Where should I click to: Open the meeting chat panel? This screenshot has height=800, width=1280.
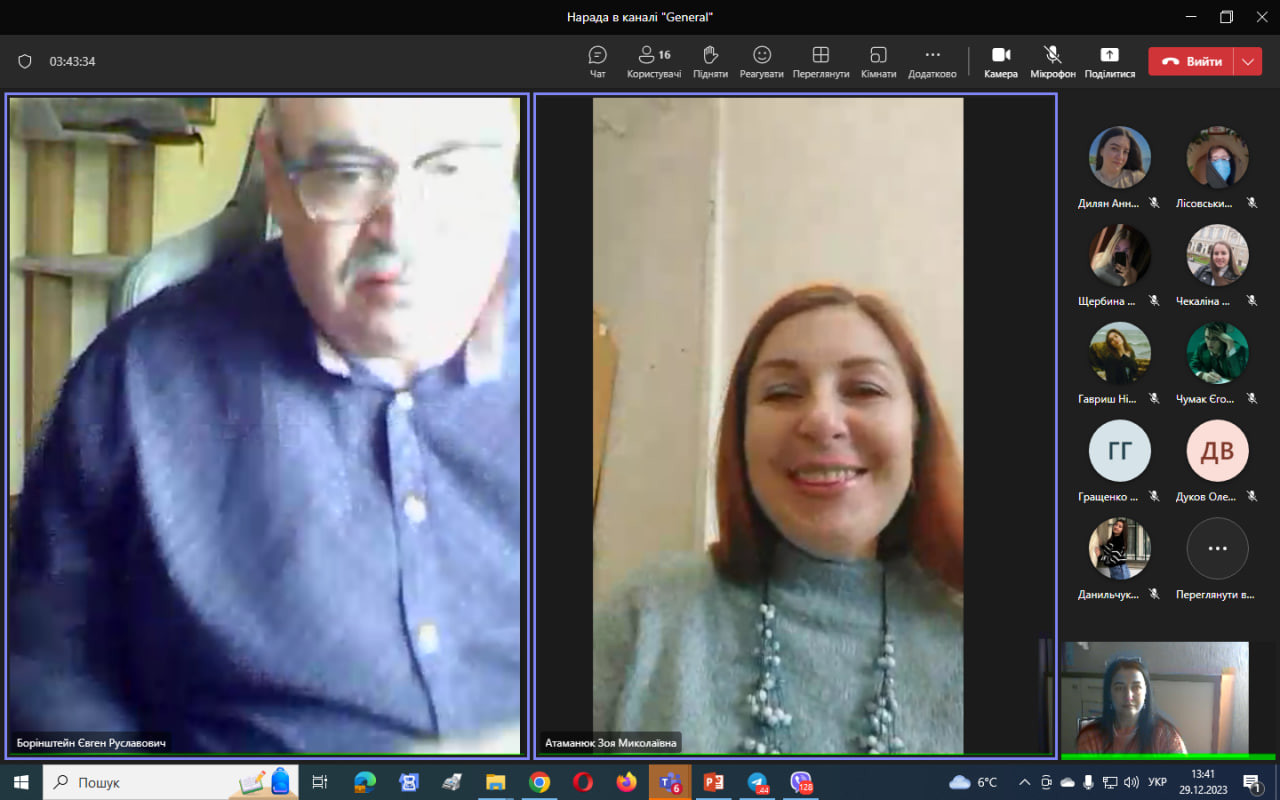[598, 61]
